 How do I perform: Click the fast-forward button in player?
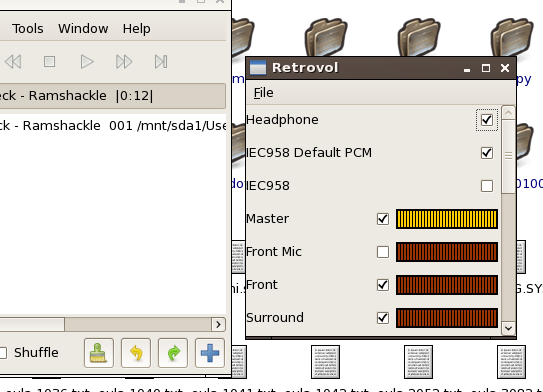point(124,62)
